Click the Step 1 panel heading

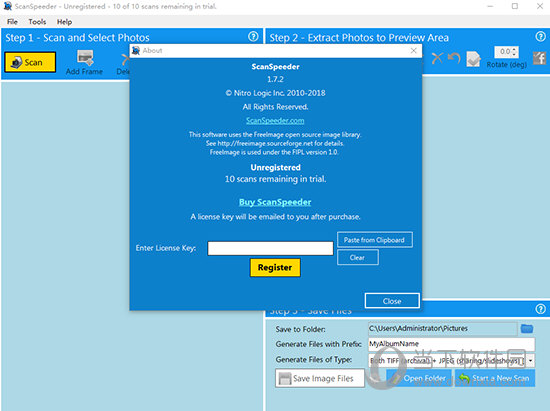click(x=77, y=38)
